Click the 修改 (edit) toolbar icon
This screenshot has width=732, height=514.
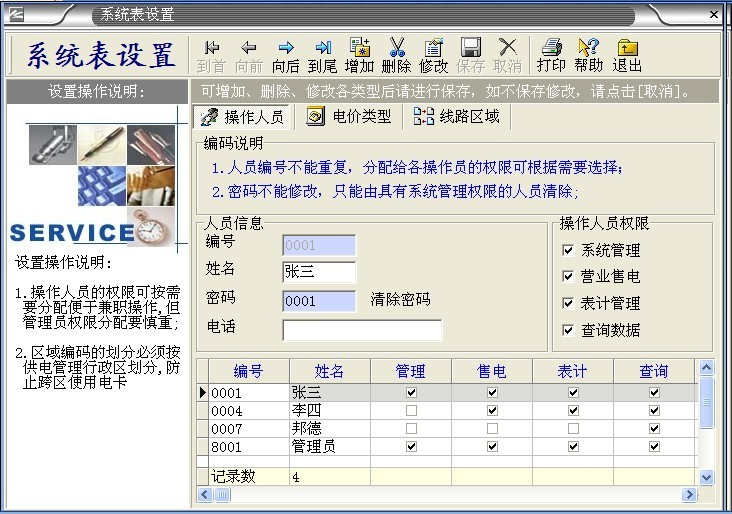[x=433, y=48]
